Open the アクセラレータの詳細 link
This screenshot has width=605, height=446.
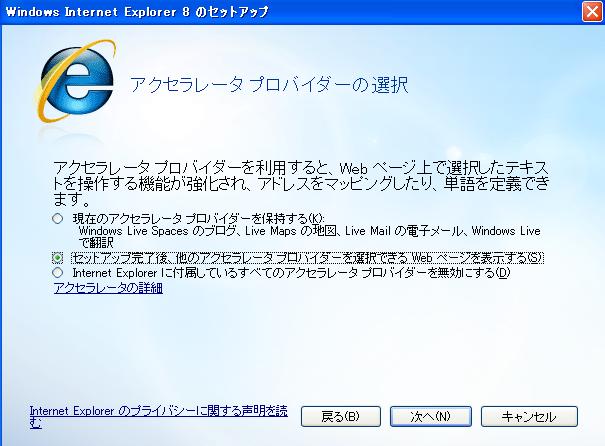(x=108, y=288)
